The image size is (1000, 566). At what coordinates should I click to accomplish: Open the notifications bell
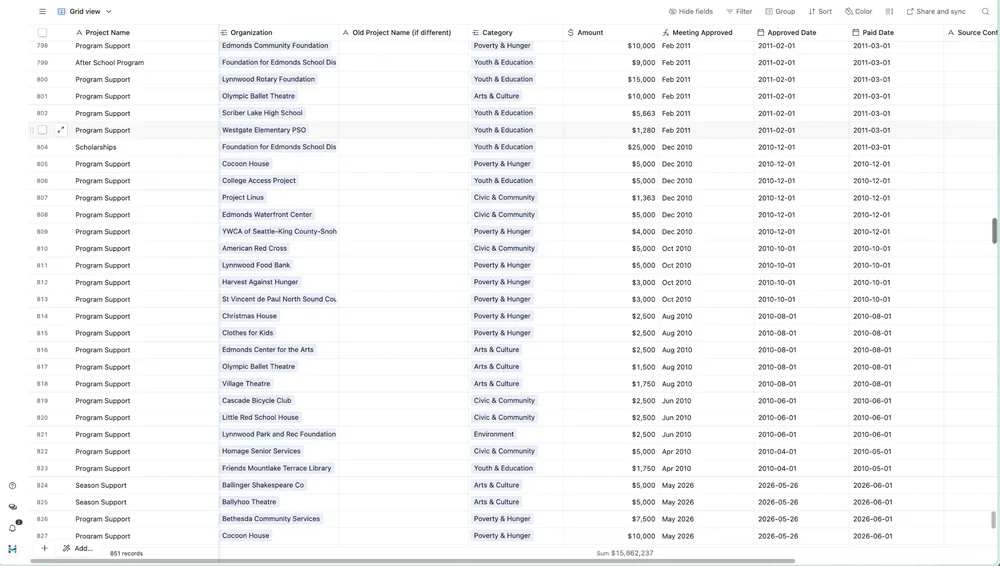tap(12, 528)
